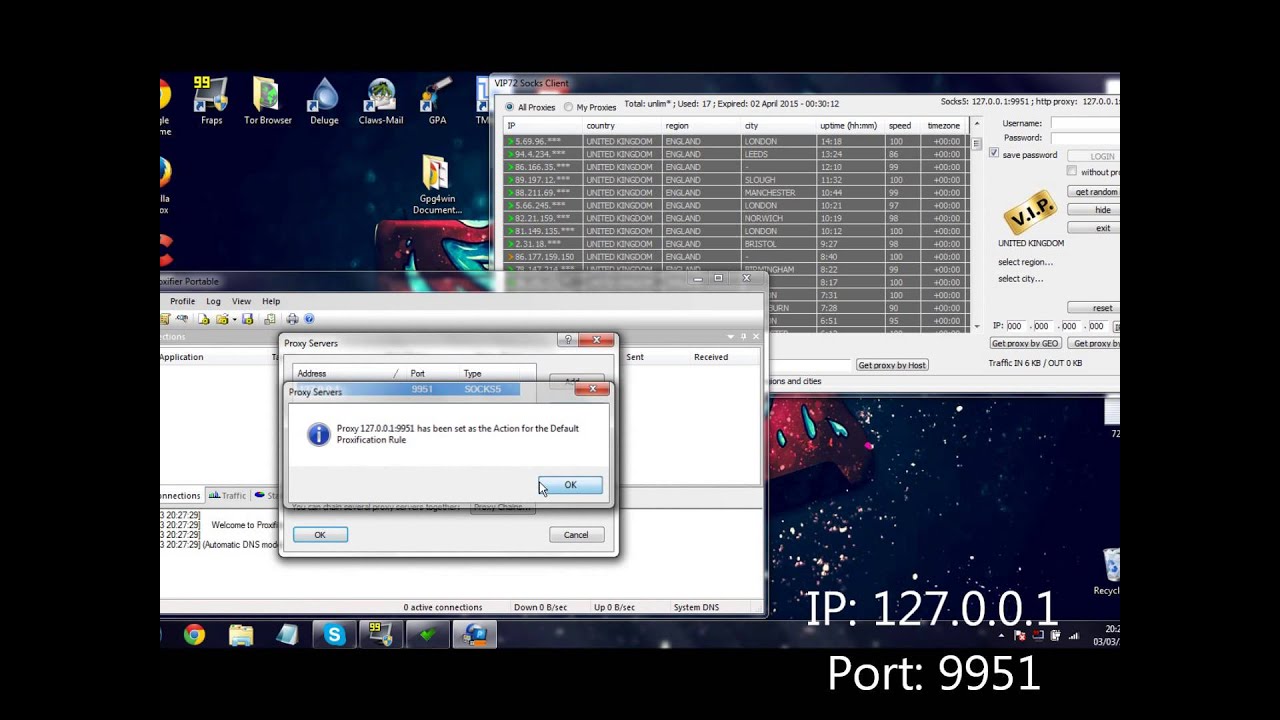Viewport: 1280px width, 720px height.
Task: Open Fraps desktop shortcut
Action: click(x=211, y=101)
